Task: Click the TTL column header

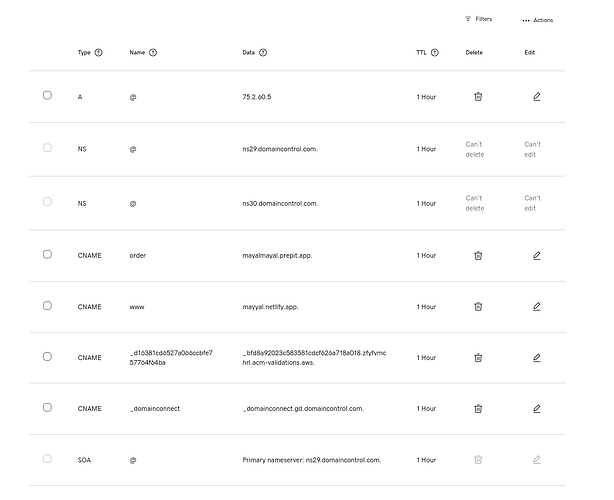Action: click(x=421, y=52)
